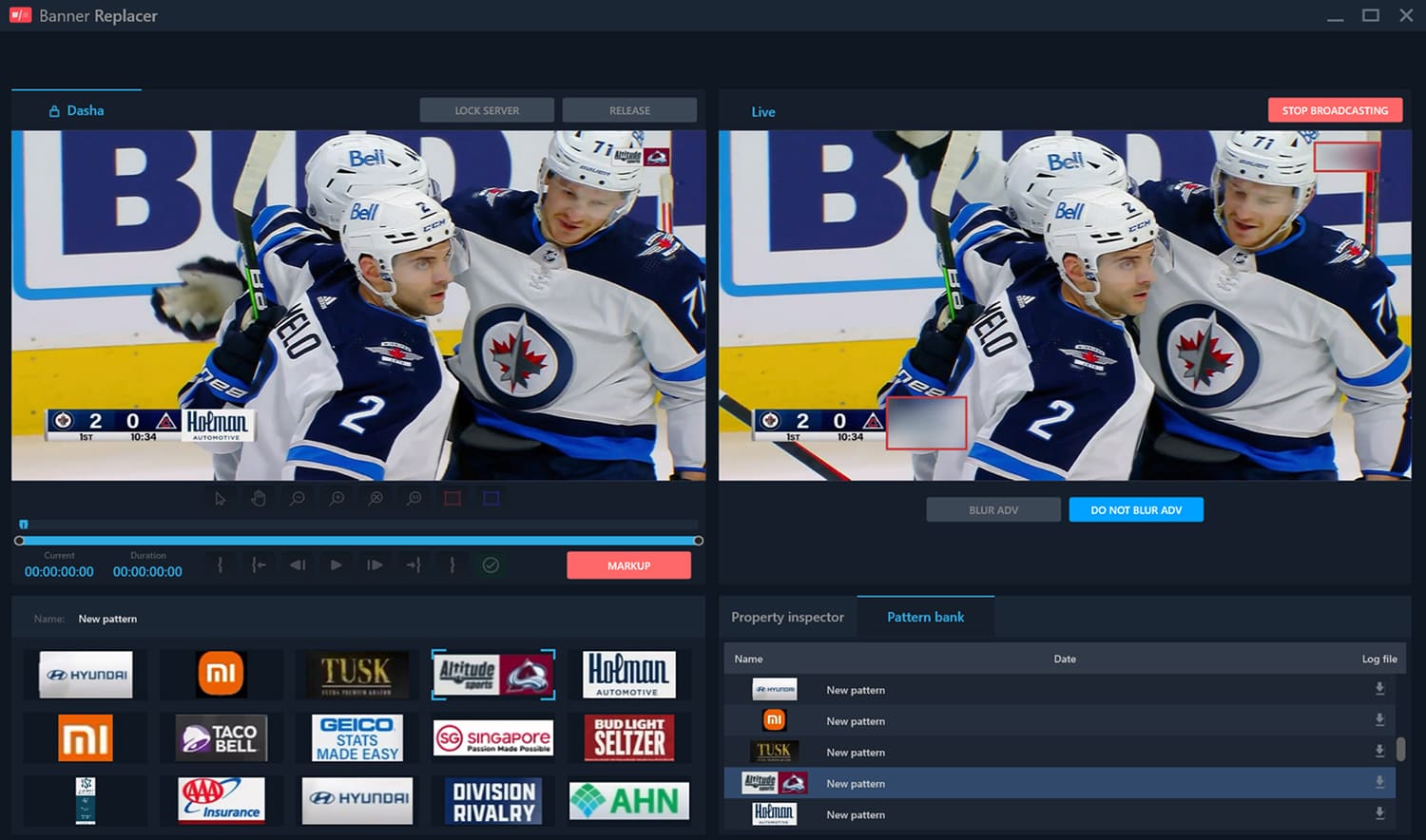
Task: Click the blue playhead marker
Action: (x=24, y=525)
